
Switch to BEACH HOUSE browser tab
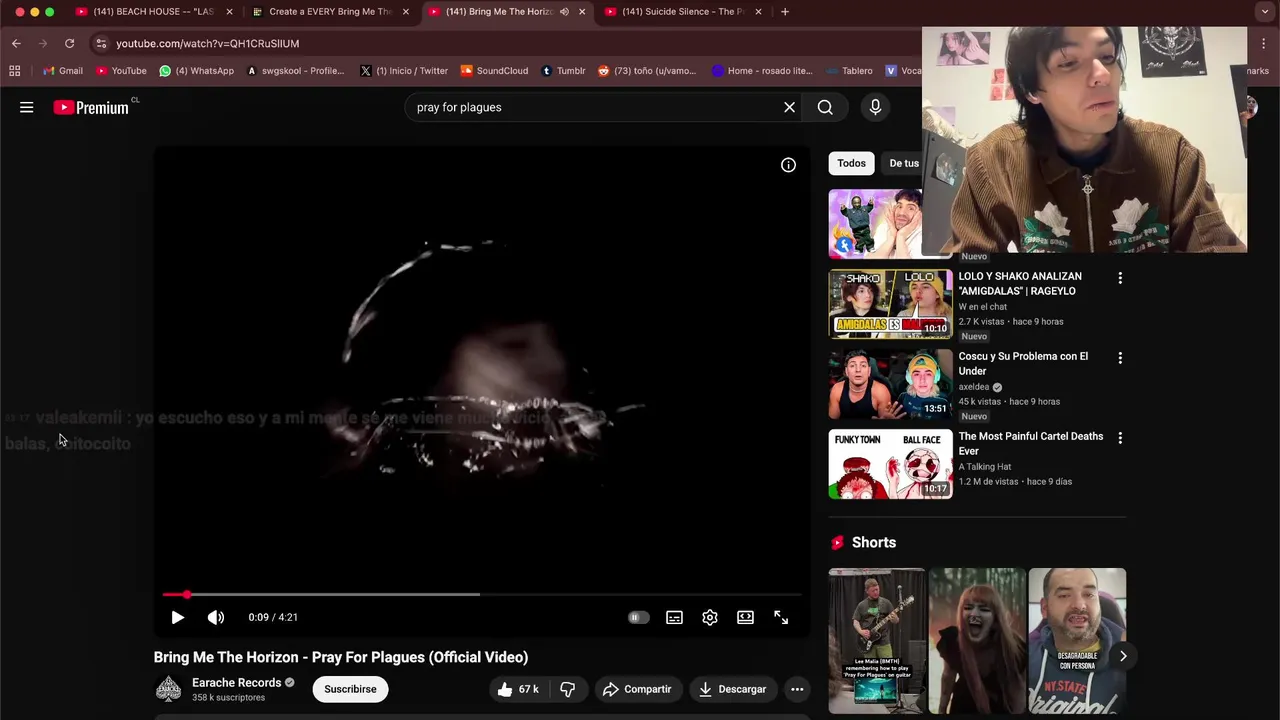[153, 12]
